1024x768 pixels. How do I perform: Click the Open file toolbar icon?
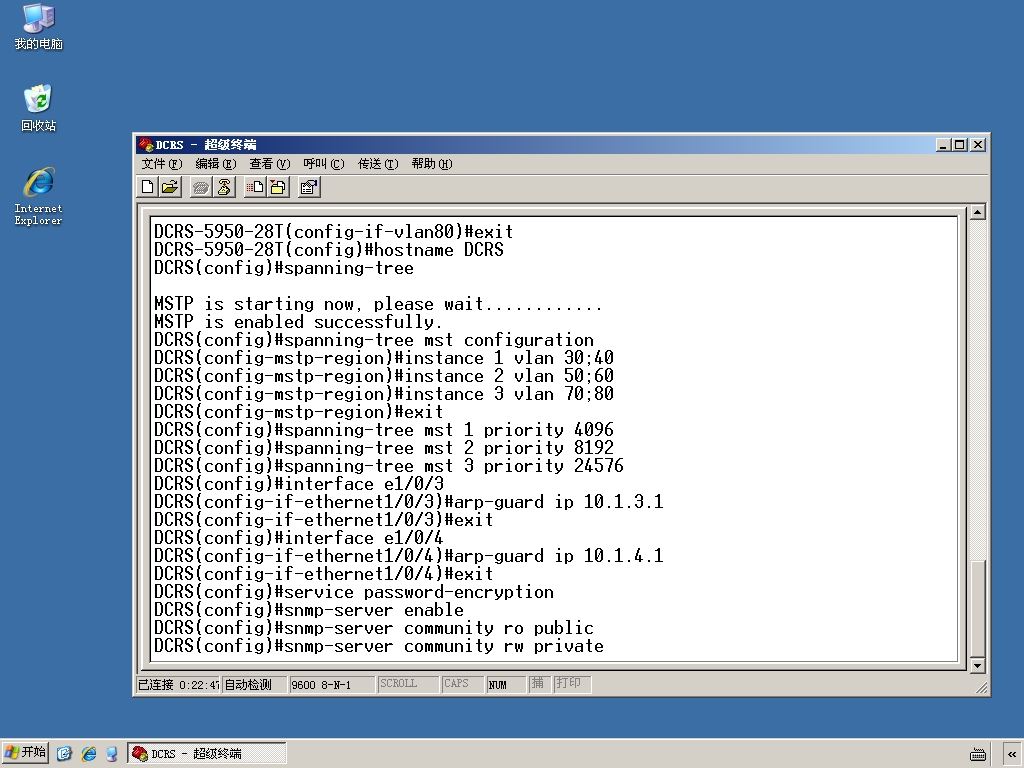170,187
